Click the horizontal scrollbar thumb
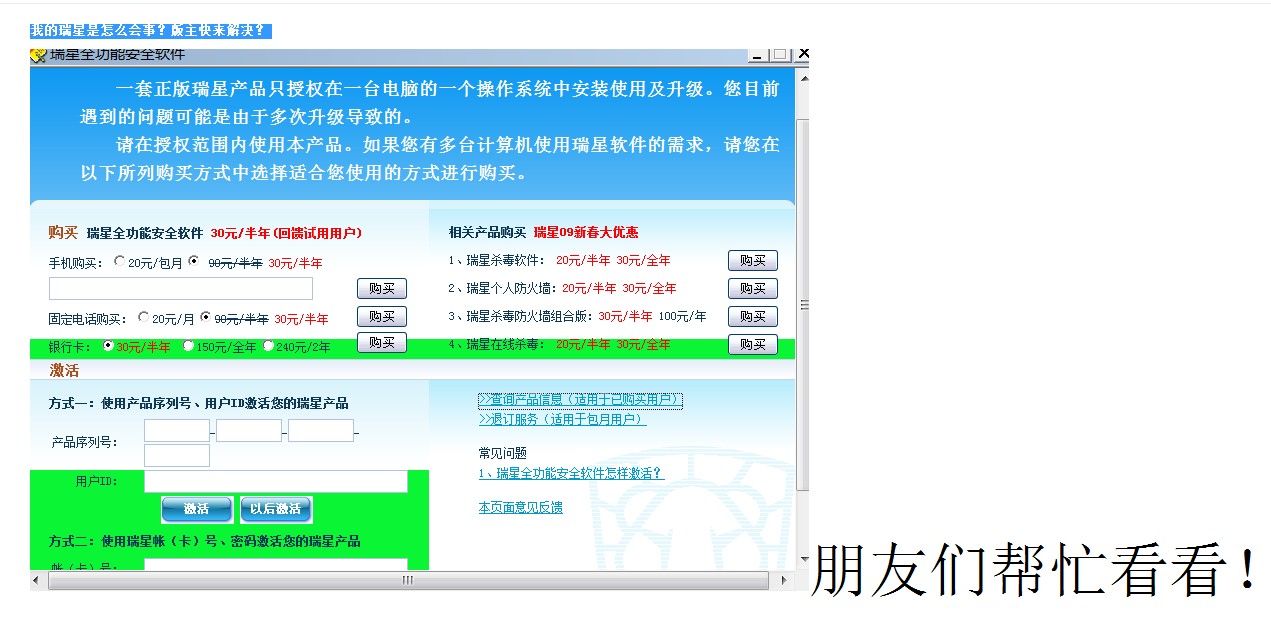Screen dimensions: 1271x620 pyautogui.click(x=408, y=580)
